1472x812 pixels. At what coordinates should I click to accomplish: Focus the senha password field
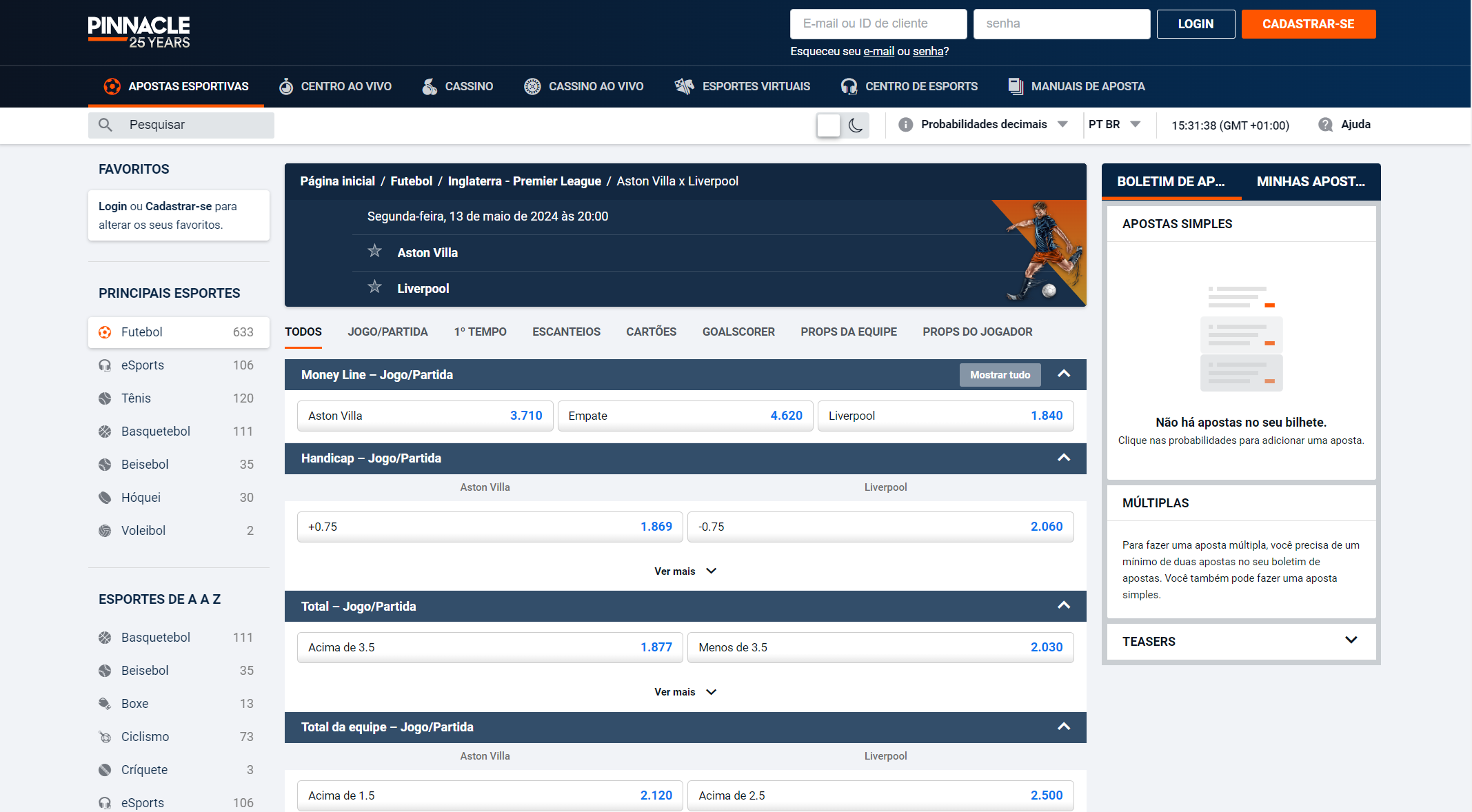(x=1062, y=24)
